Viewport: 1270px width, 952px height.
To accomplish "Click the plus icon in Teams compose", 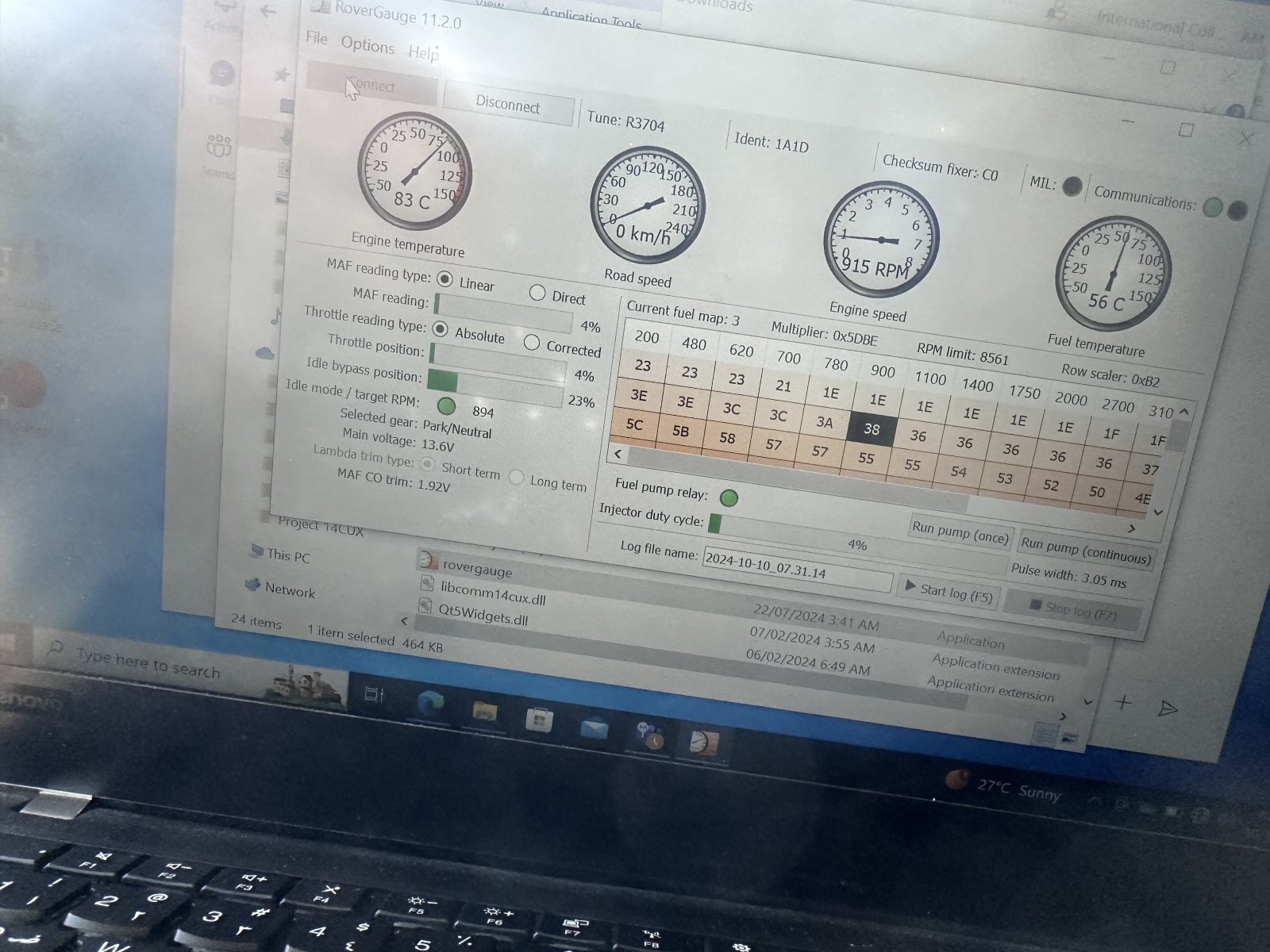I will 1122,702.
